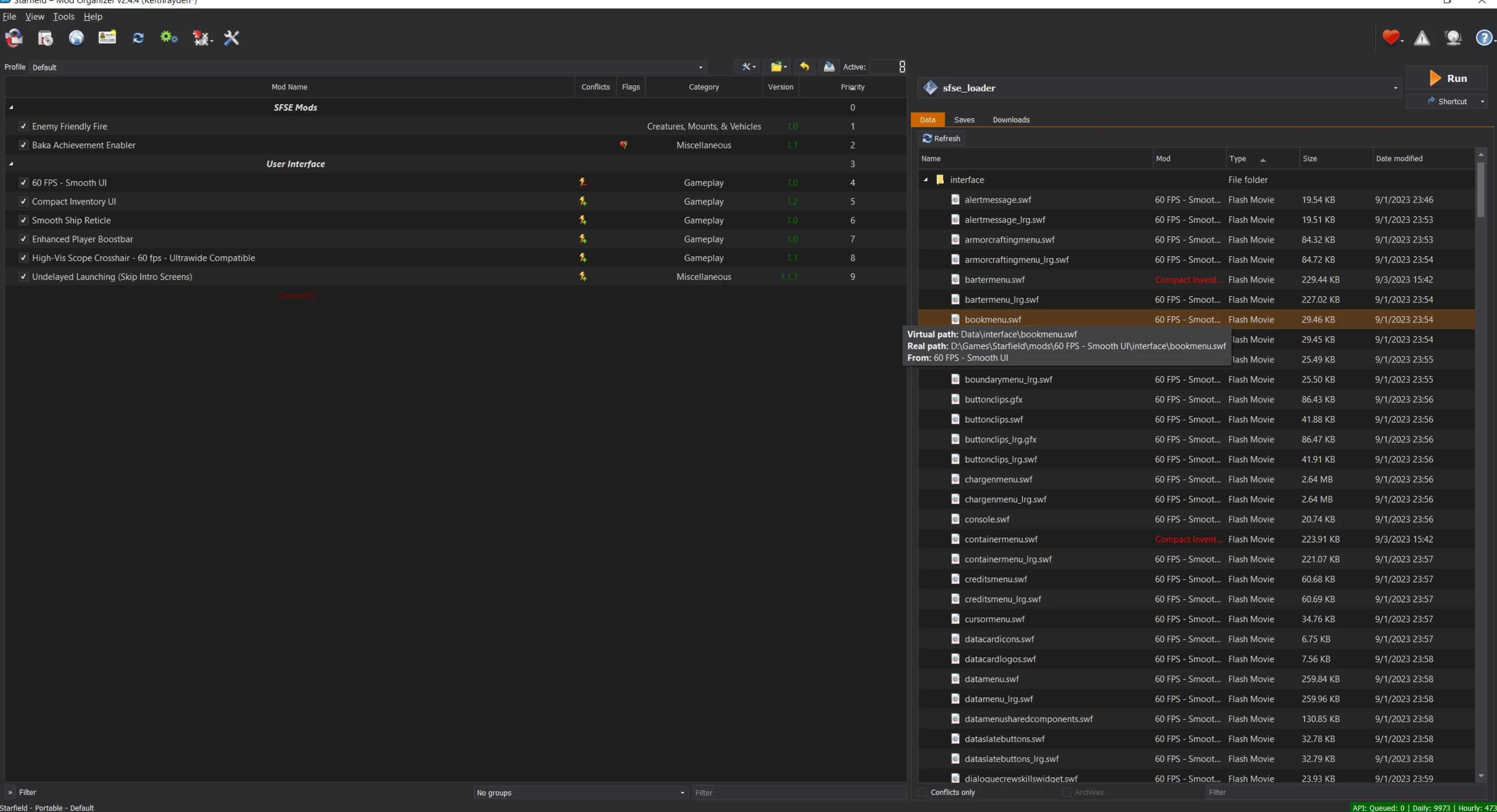Collapse the User Interface separator
This screenshot has height=812, width=1497.
[x=11, y=164]
